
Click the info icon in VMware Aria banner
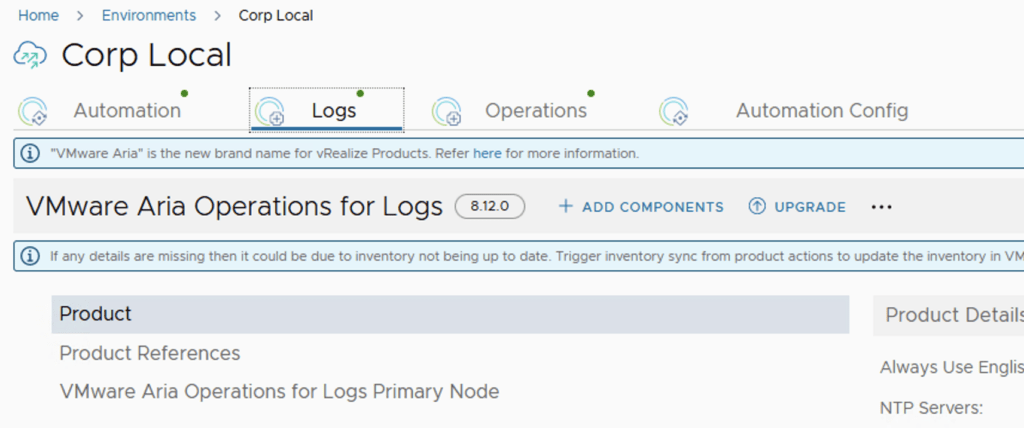[x=30, y=154]
